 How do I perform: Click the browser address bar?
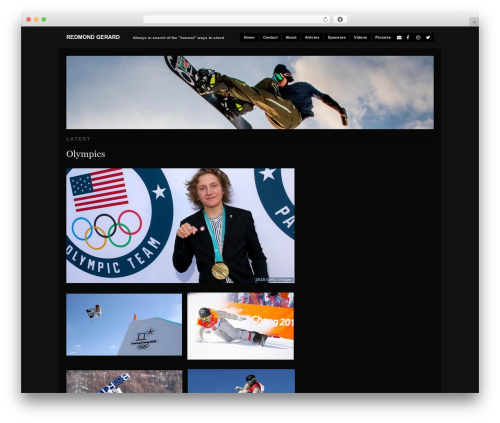[237, 20]
